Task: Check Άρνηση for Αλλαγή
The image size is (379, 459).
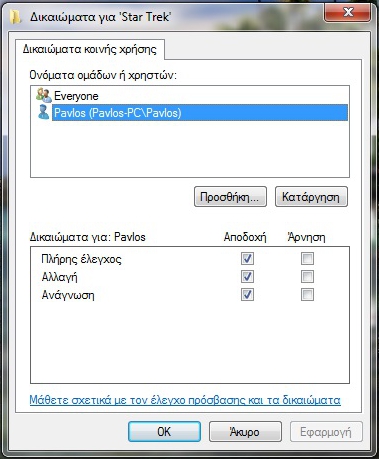Action: pyautogui.click(x=307, y=277)
